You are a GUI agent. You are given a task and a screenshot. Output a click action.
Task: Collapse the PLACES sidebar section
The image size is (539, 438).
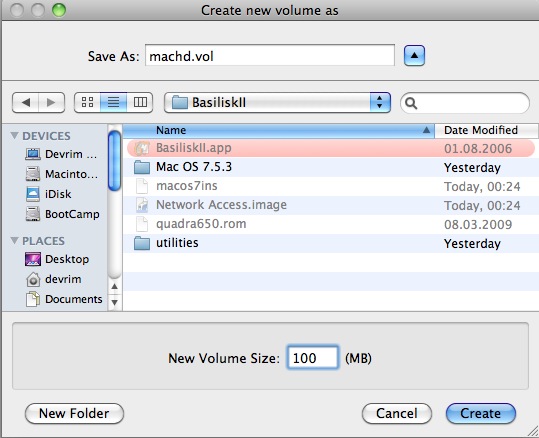(14, 240)
